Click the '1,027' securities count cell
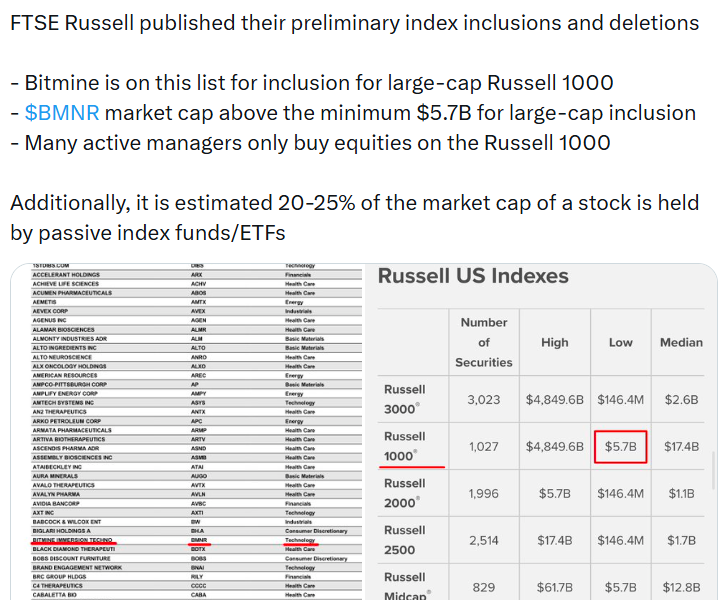Screen dimensions: 727x600 click(484, 447)
